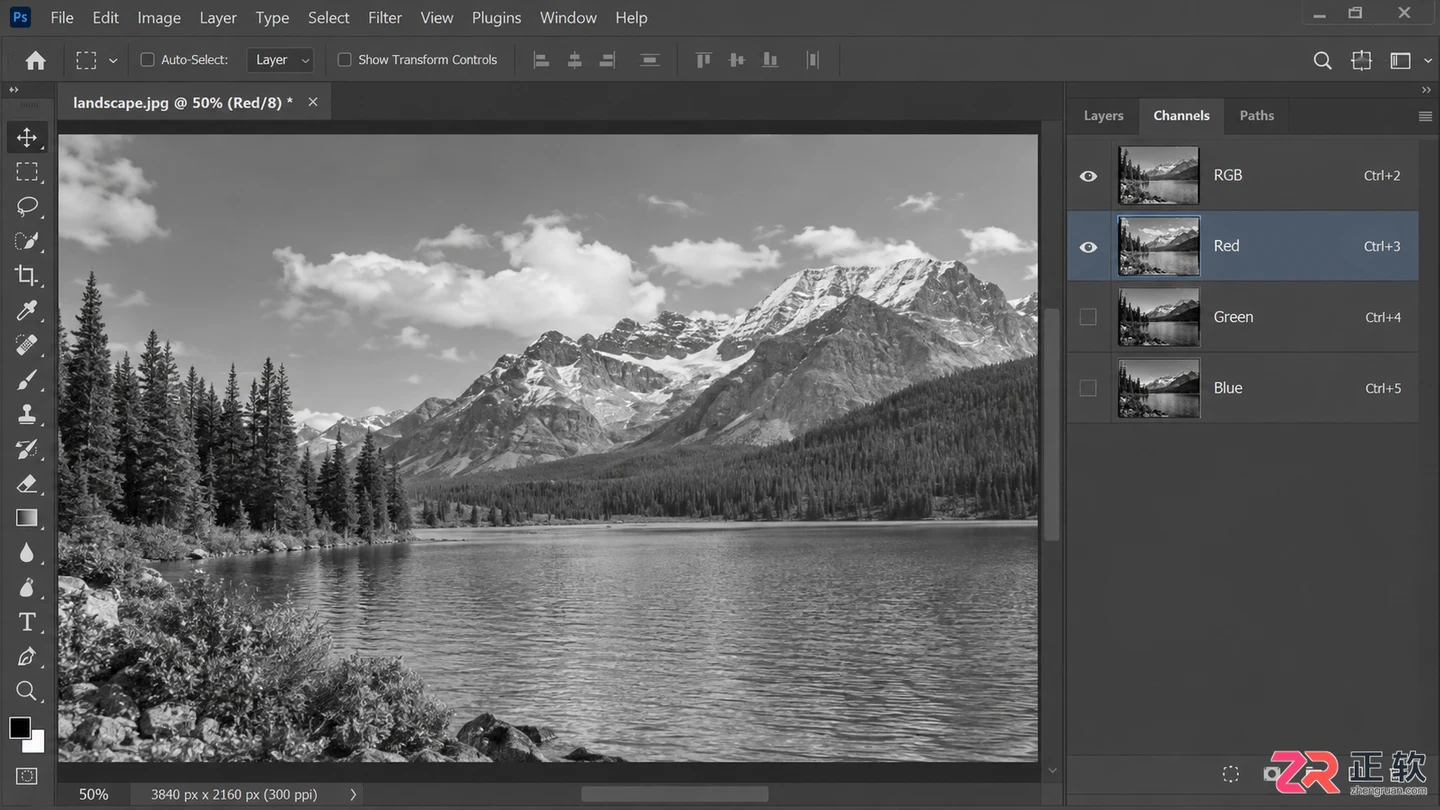Switch to the Paths tab

click(1257, 116)
